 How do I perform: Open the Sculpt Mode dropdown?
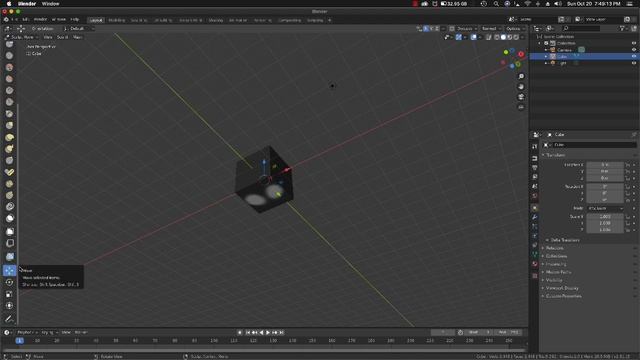[21, 37]
